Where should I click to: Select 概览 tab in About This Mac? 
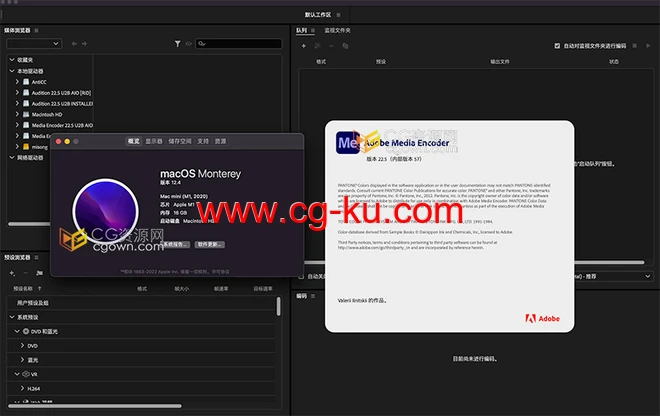134,141
